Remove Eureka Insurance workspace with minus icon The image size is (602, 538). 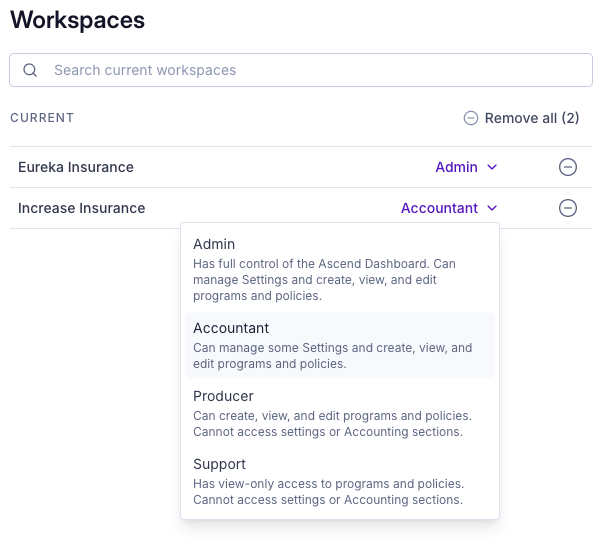[567, 167]
